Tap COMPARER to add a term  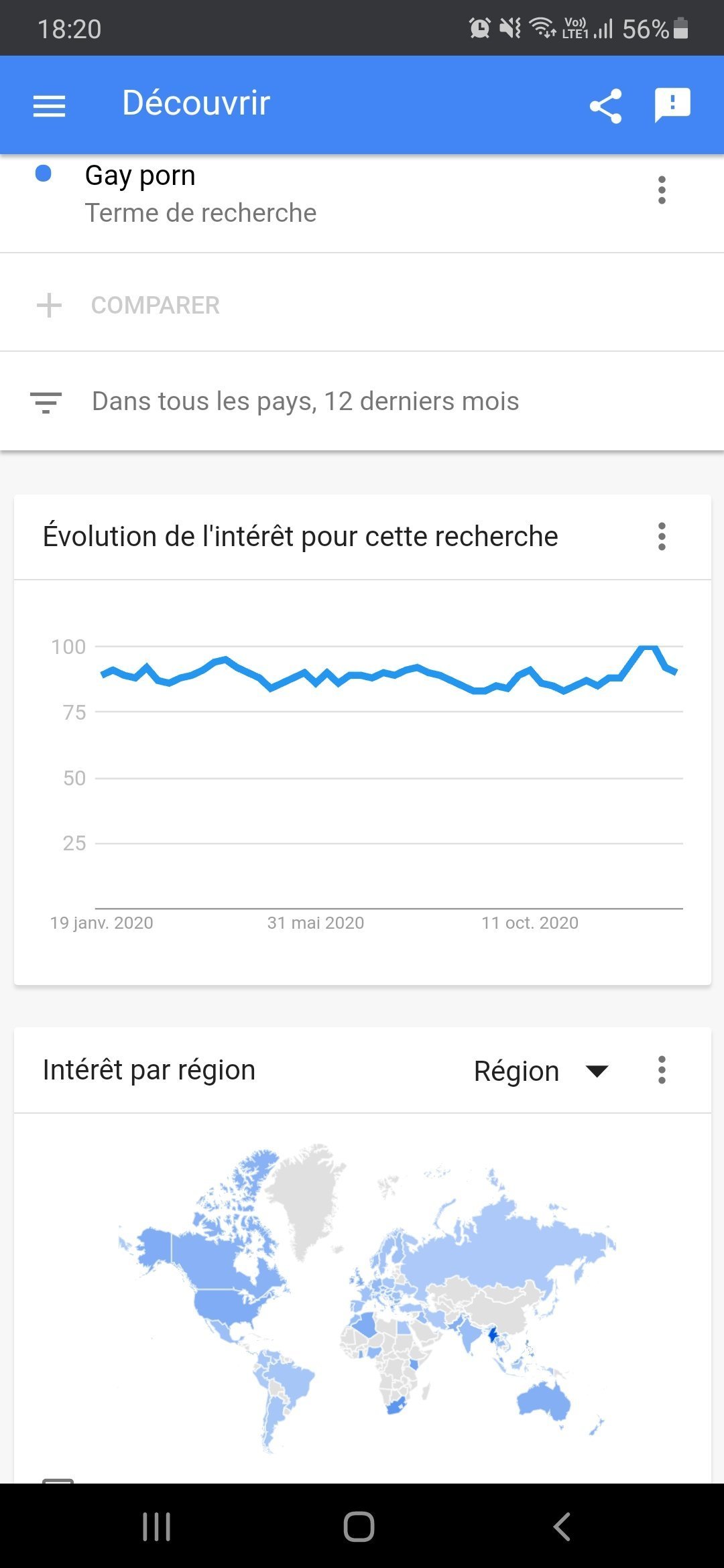(155, 306)
